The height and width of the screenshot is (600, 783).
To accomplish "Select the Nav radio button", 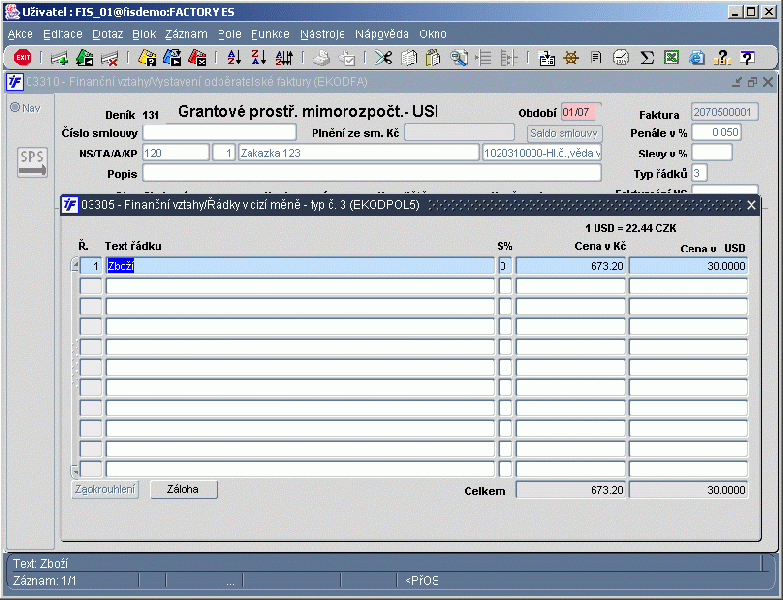I will point(15,107).
